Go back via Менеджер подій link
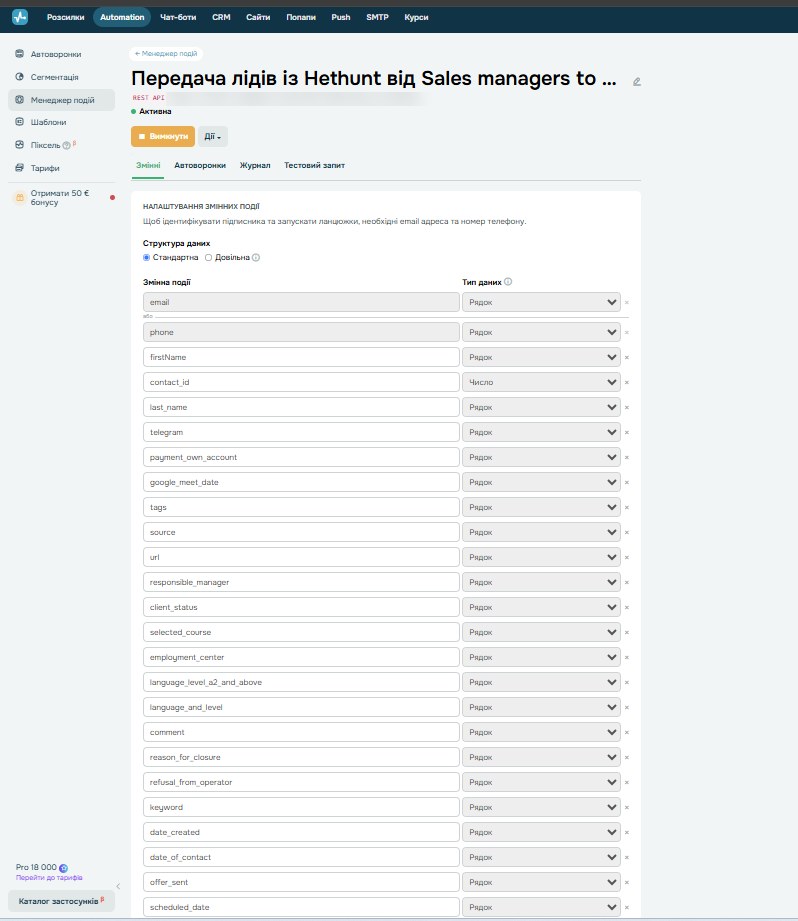The height and width of the screenshot is (921, 798). pyautogui.click(x=166, y=53)
